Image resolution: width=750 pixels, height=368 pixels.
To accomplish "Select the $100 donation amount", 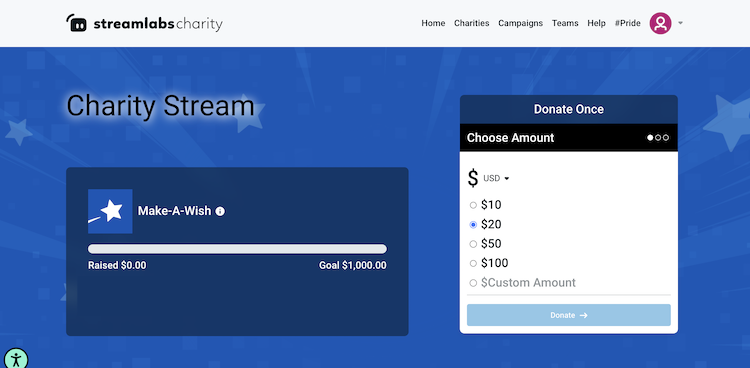I will pyautogui.click(x=473, y=263).
